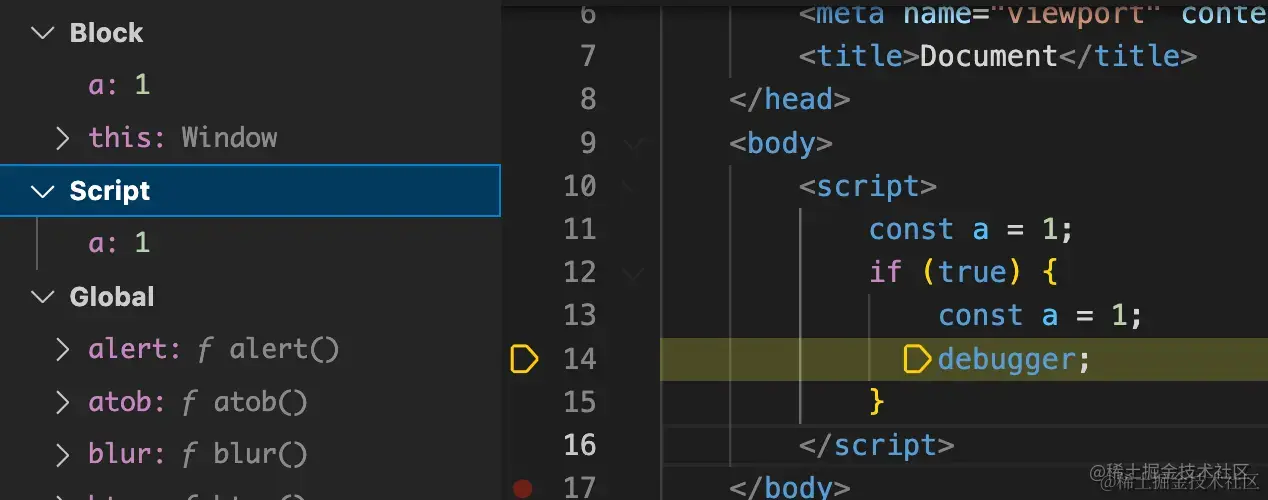
Task: Click the closing brace on line 15
Action: pyautogui.click(x=877, y=402)
